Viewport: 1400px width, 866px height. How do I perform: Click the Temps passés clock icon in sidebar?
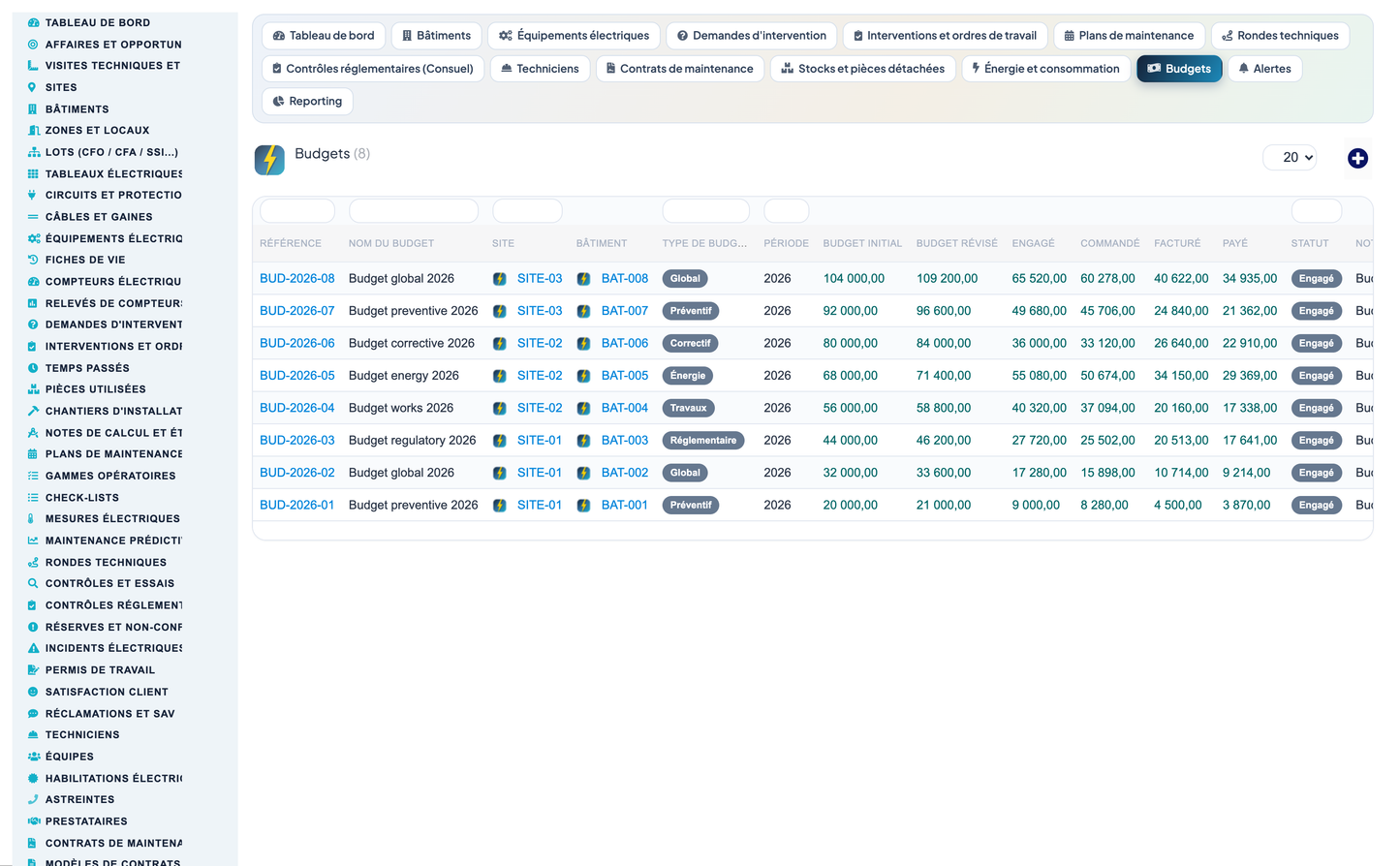[33, 368]
